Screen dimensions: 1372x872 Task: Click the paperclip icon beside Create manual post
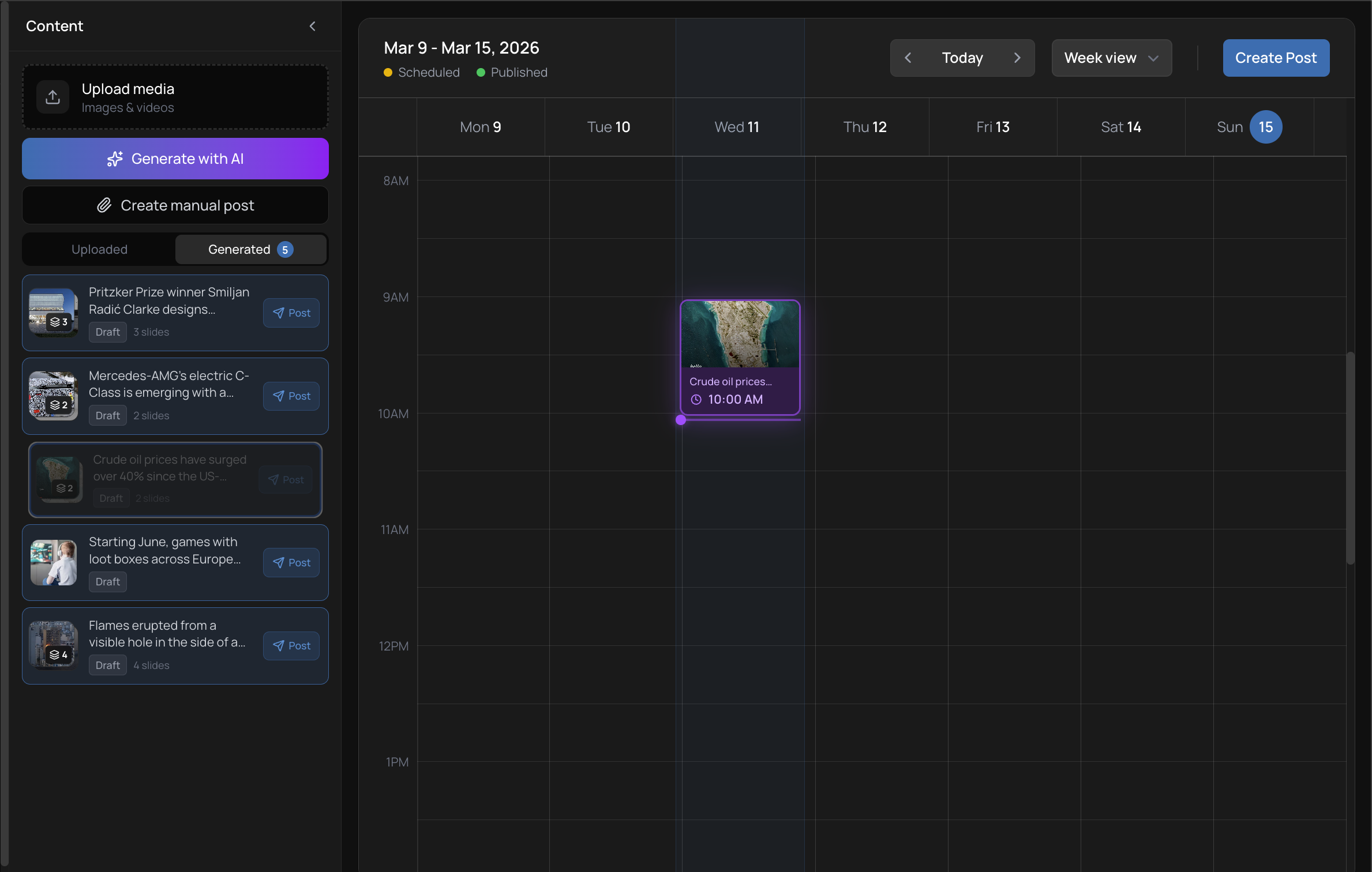point(104,205)
